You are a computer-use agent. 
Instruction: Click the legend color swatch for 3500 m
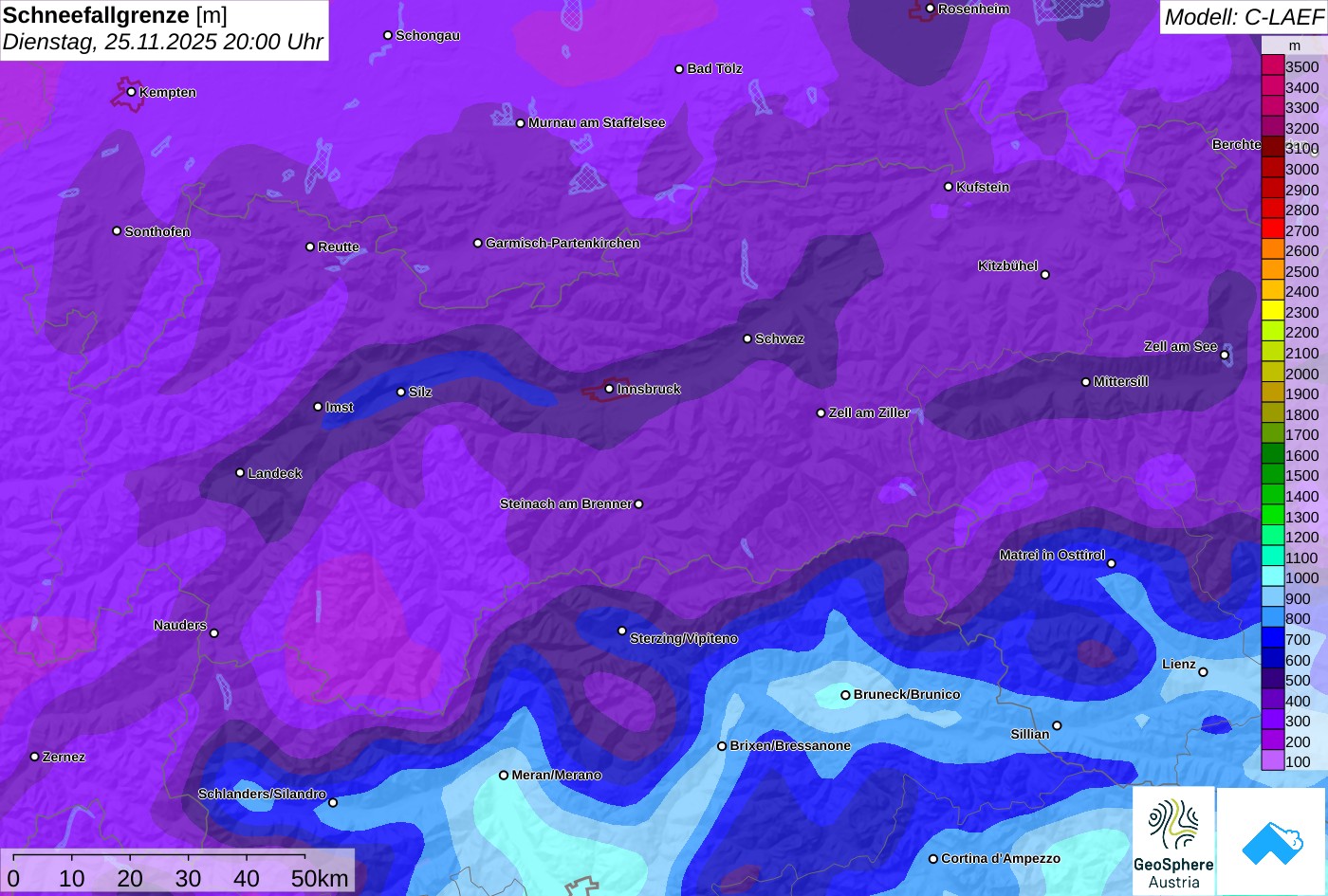click(x=1272, y=66)
